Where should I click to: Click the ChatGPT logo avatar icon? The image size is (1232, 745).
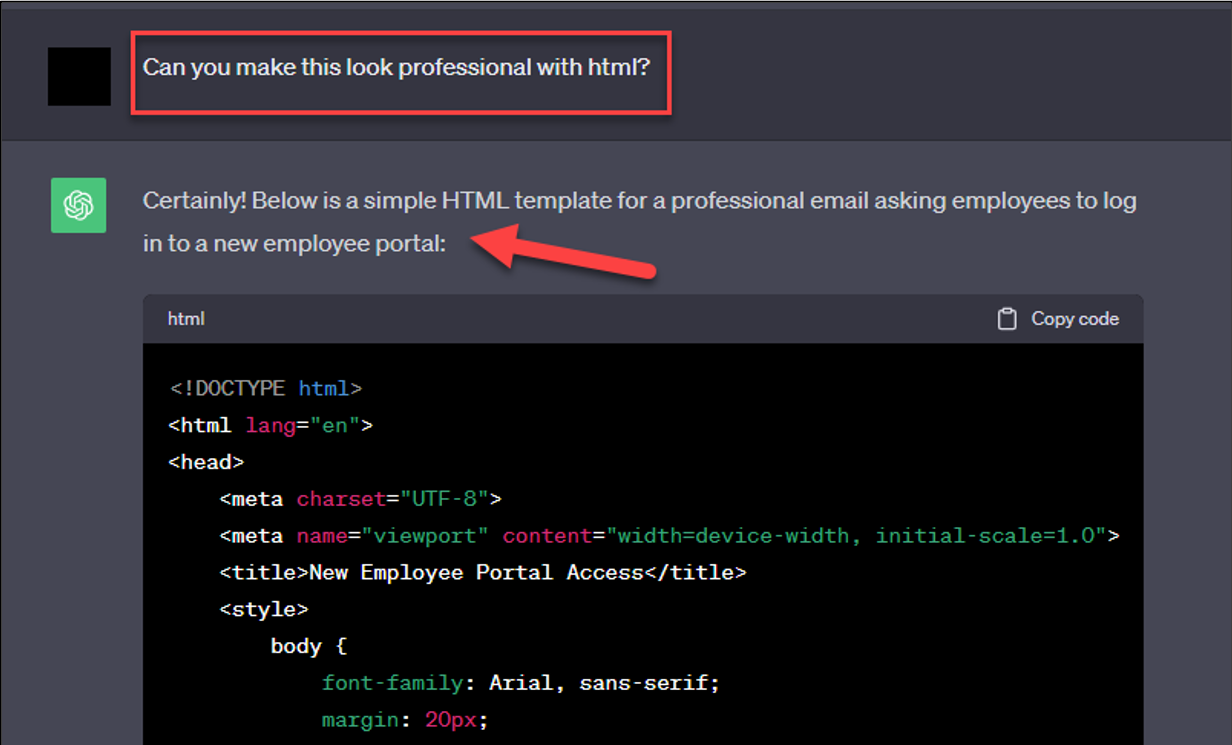78,205
